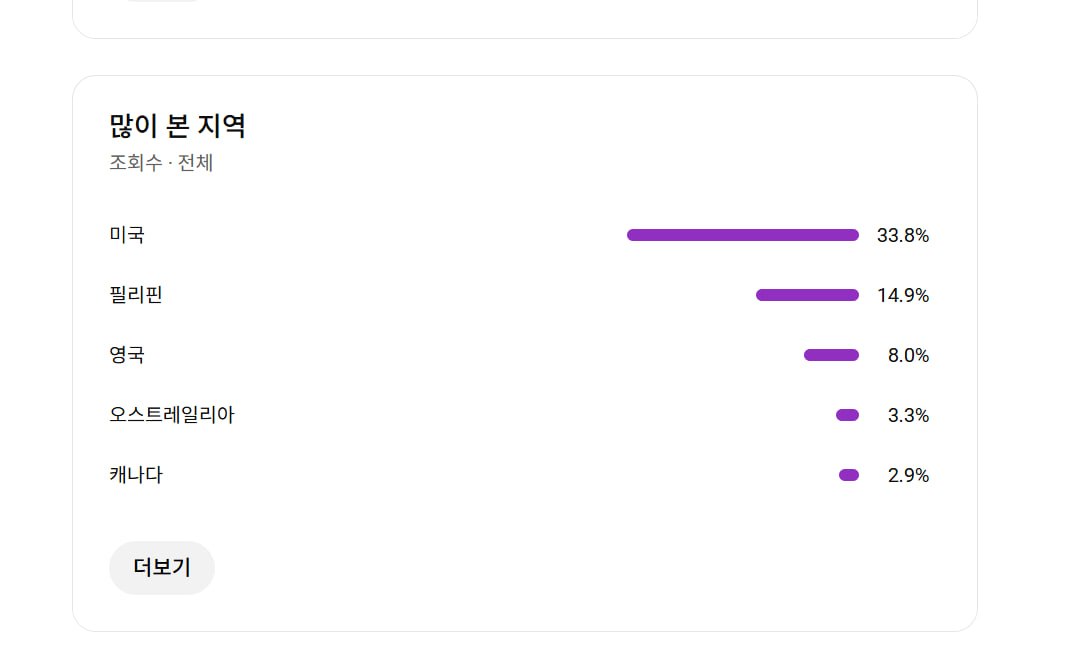Screen dimensions: 1071x658
Task: Click the 2.9% value
Action: pyautogui.click(x=908, y=476)
